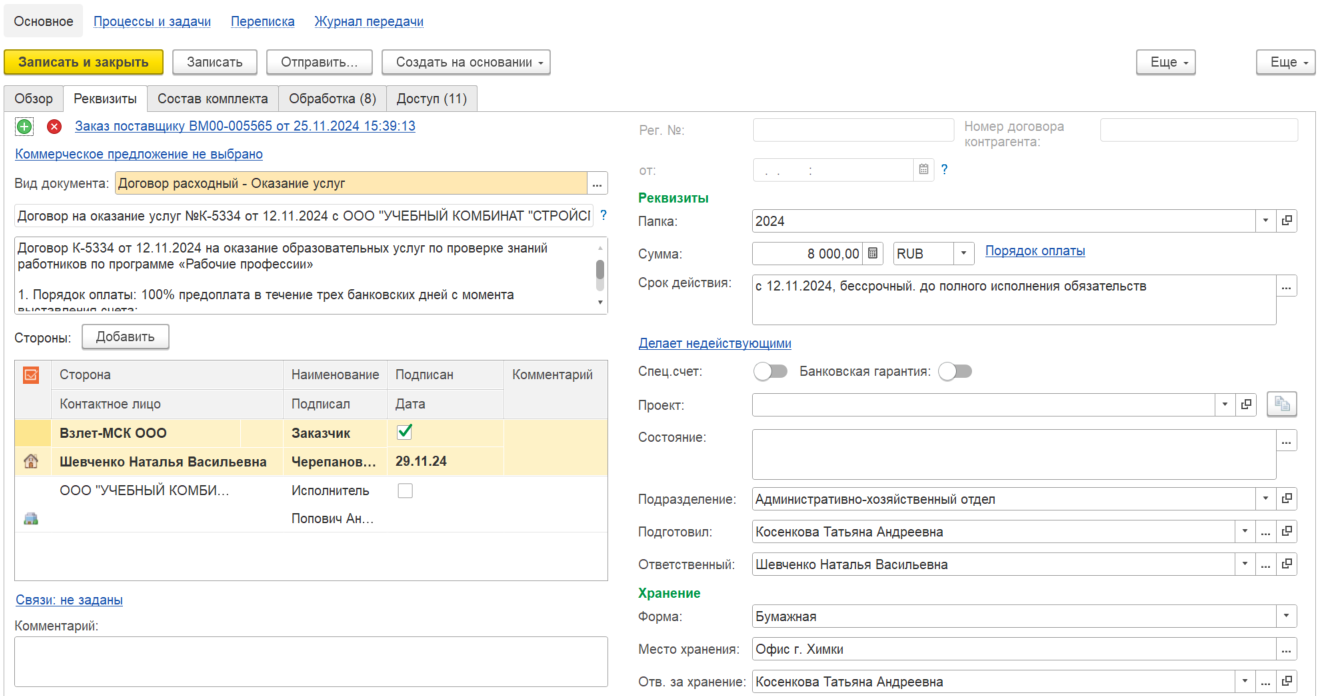This screenshot has height=697, width=1321.
Task: Click the Отправить... button
Action: tap(319, 62)
